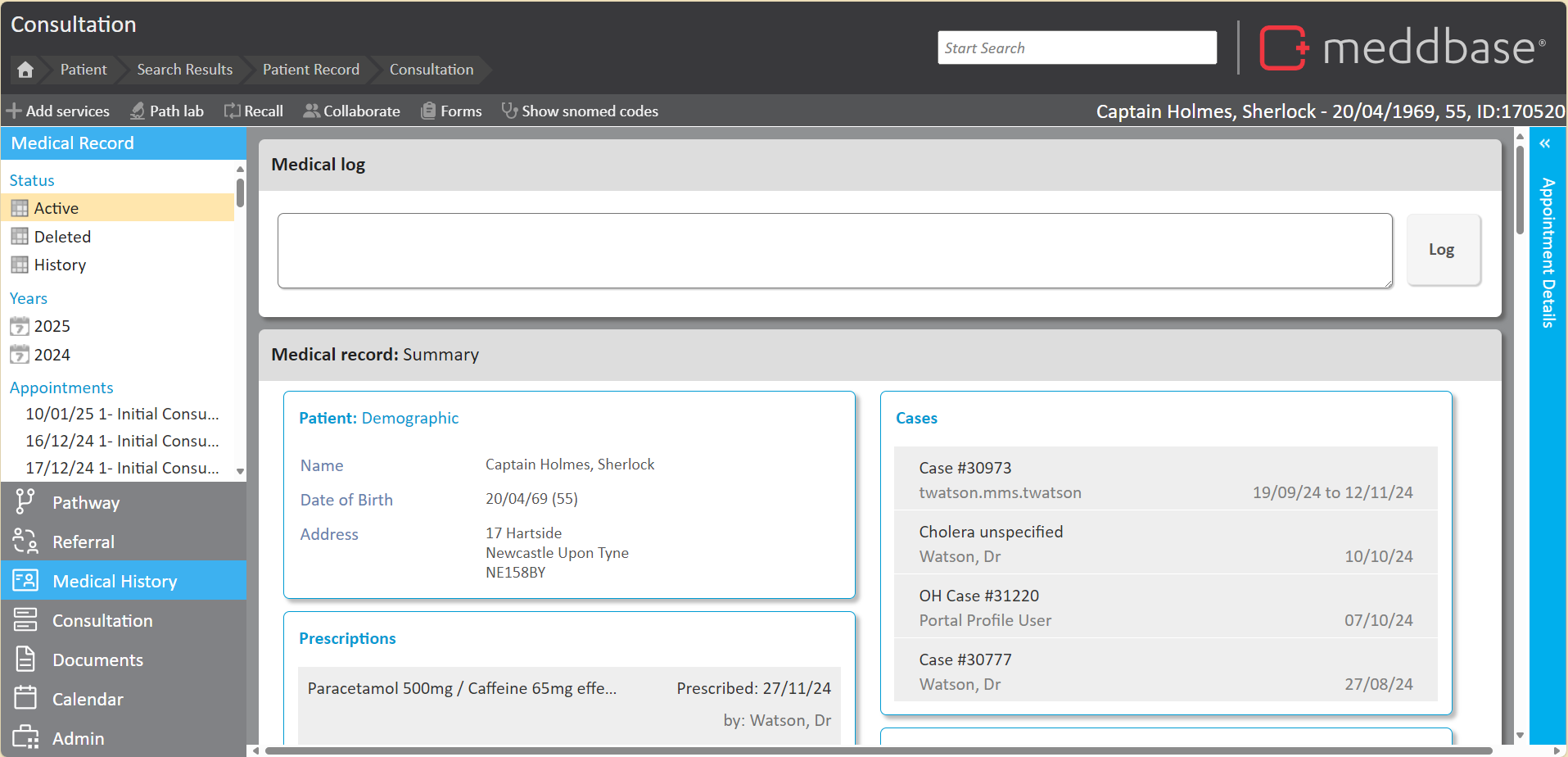The width and height of the screenshot is (1568, 757).
Task: Select the History status filter
Action: (x=60, y=265)
